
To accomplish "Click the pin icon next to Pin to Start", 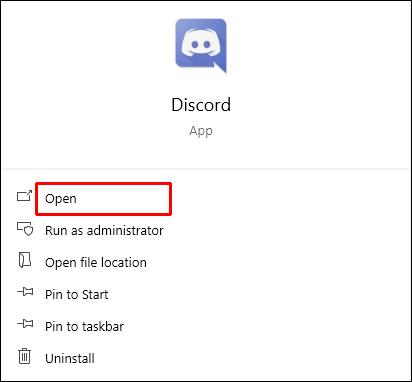I will tap(25, 292).
